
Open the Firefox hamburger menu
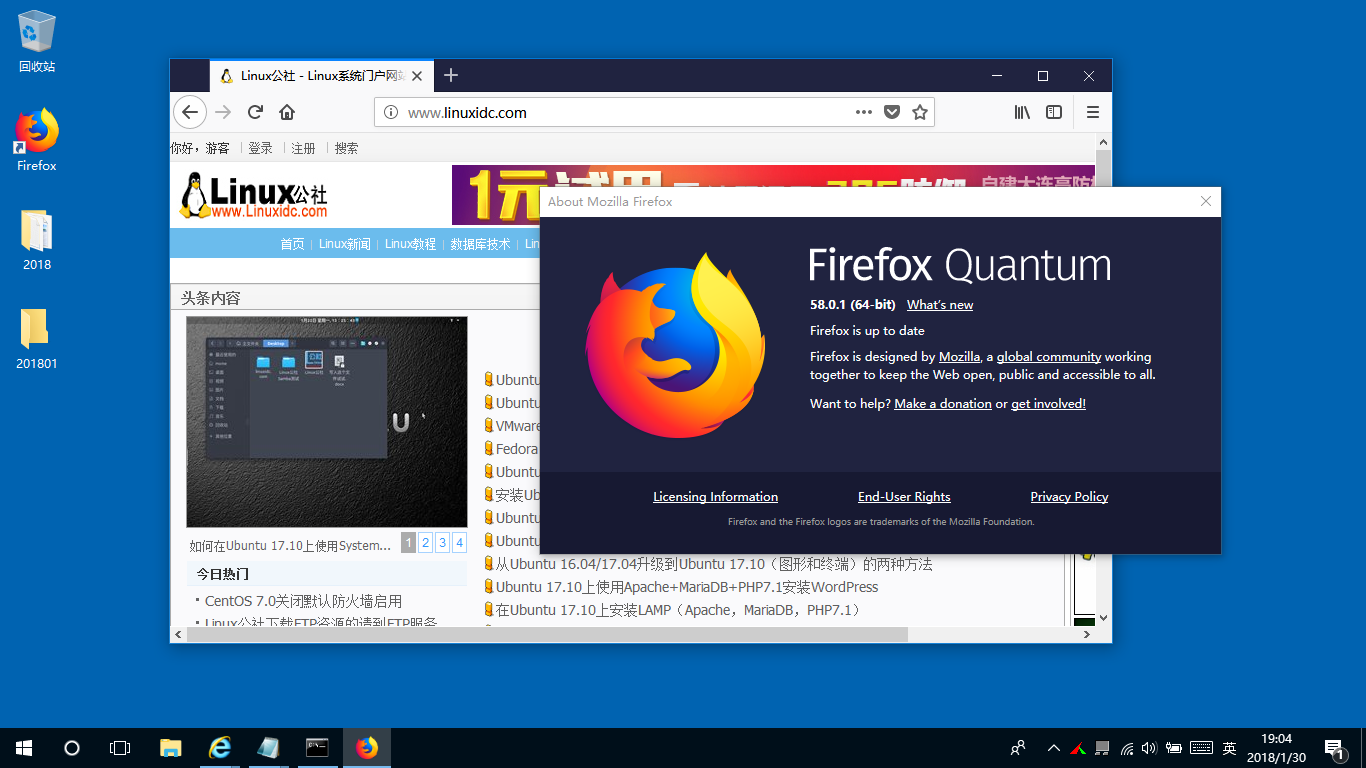(1093, 112)
